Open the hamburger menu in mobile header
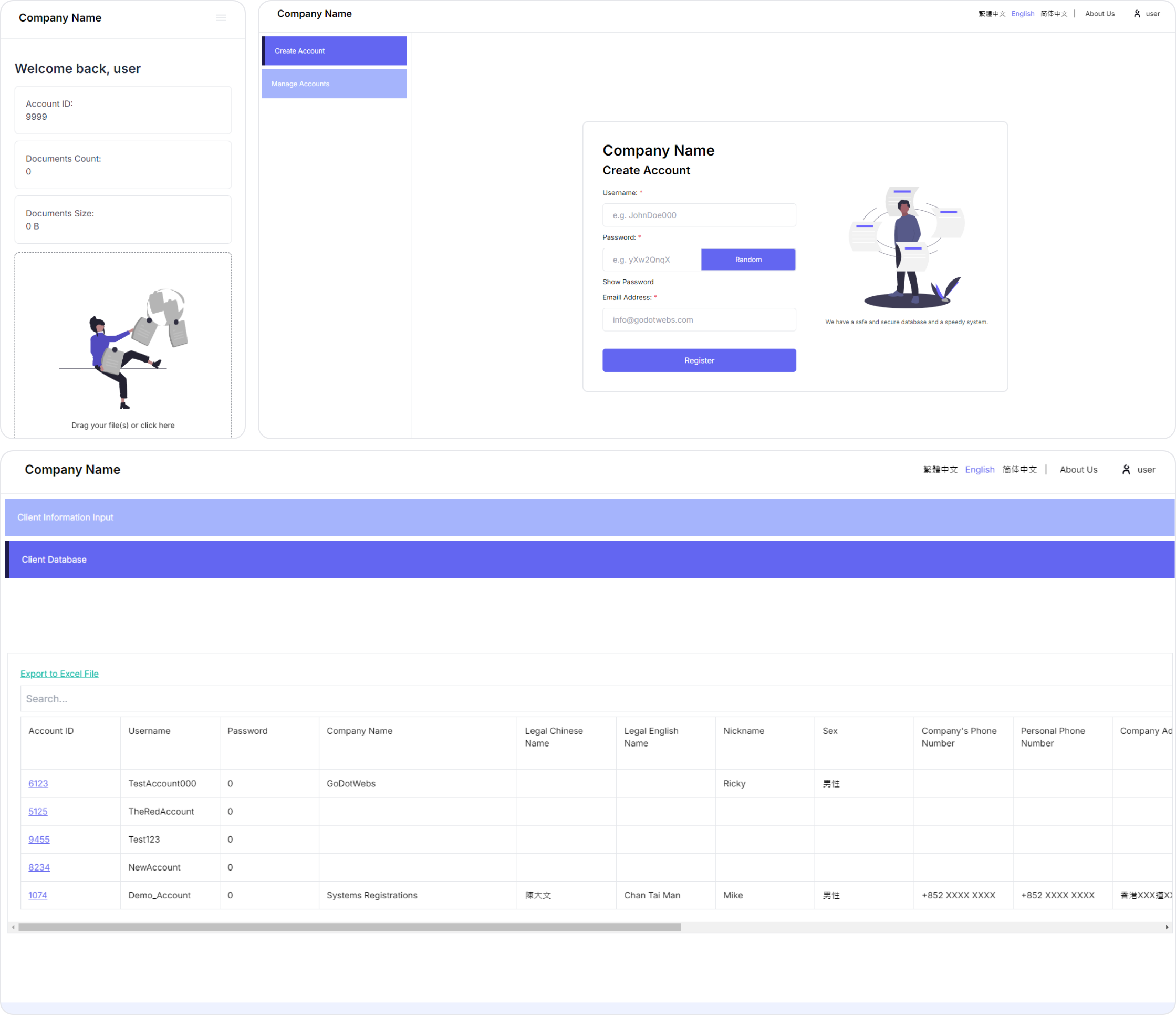 pyautogui.click(x=221, y=18)
